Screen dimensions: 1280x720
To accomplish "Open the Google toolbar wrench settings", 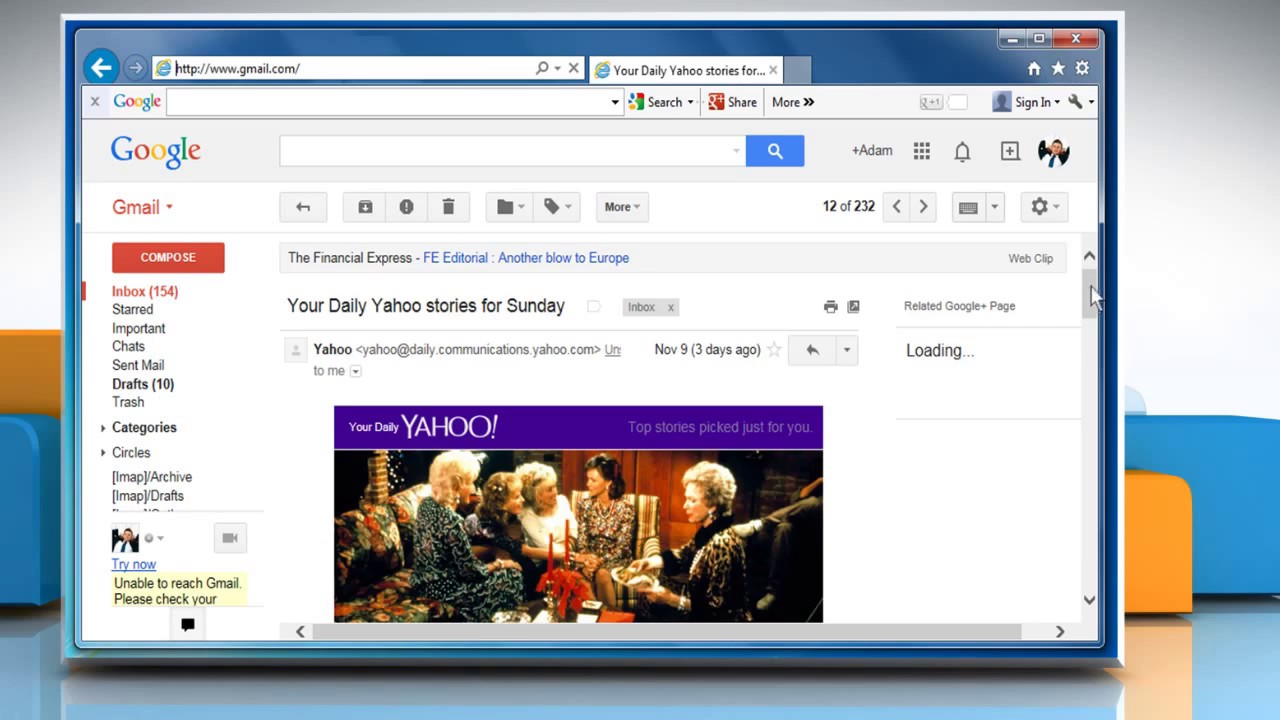I will [1080, 102].
